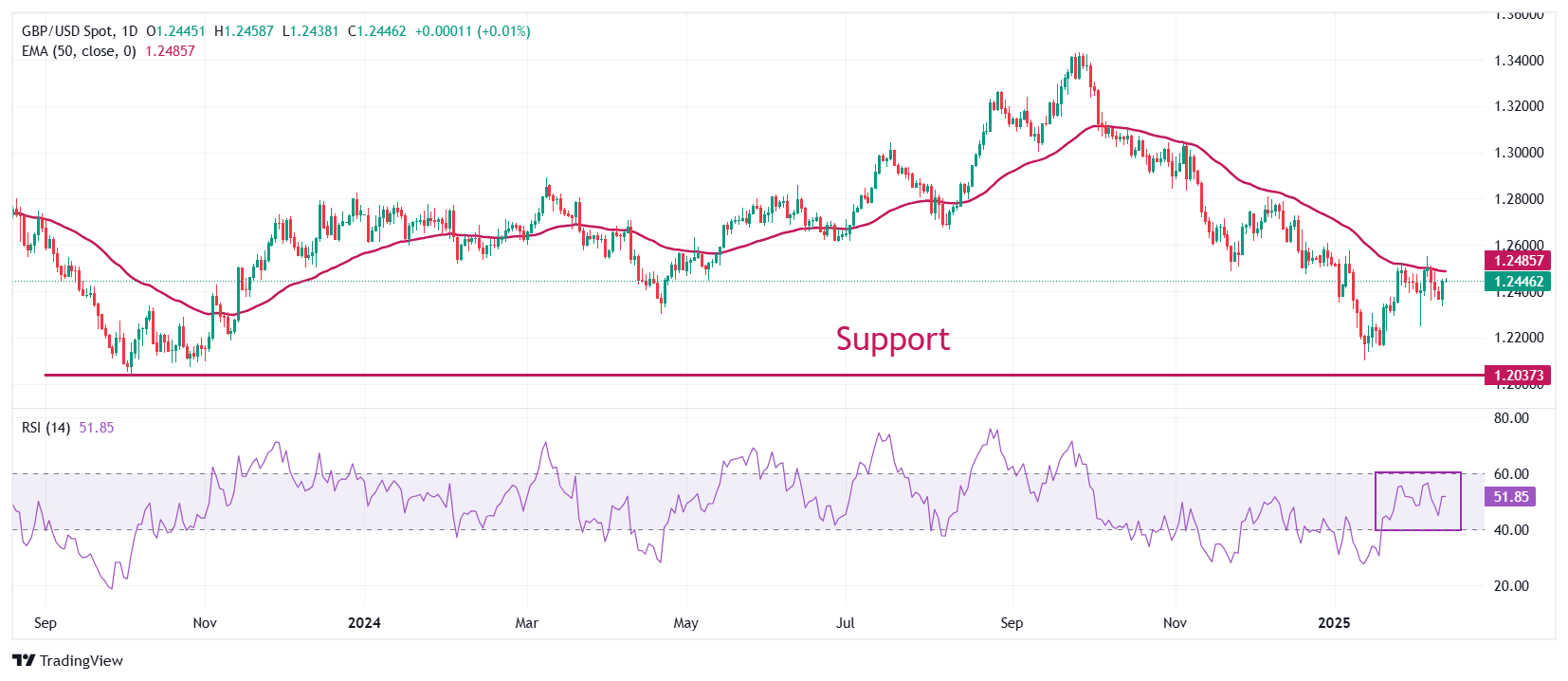Image resolution: width=1568 pixels, height=681 pixels.
Task: Click the May label on time axis
Action: (x=685, y=623)
